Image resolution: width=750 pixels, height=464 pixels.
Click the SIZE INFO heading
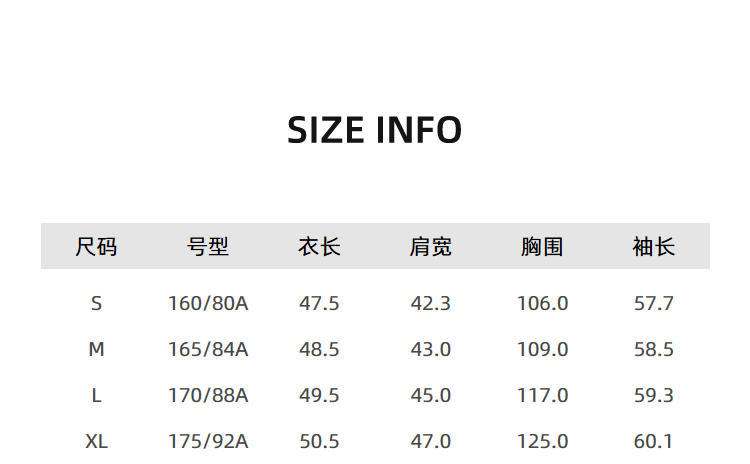374,130
